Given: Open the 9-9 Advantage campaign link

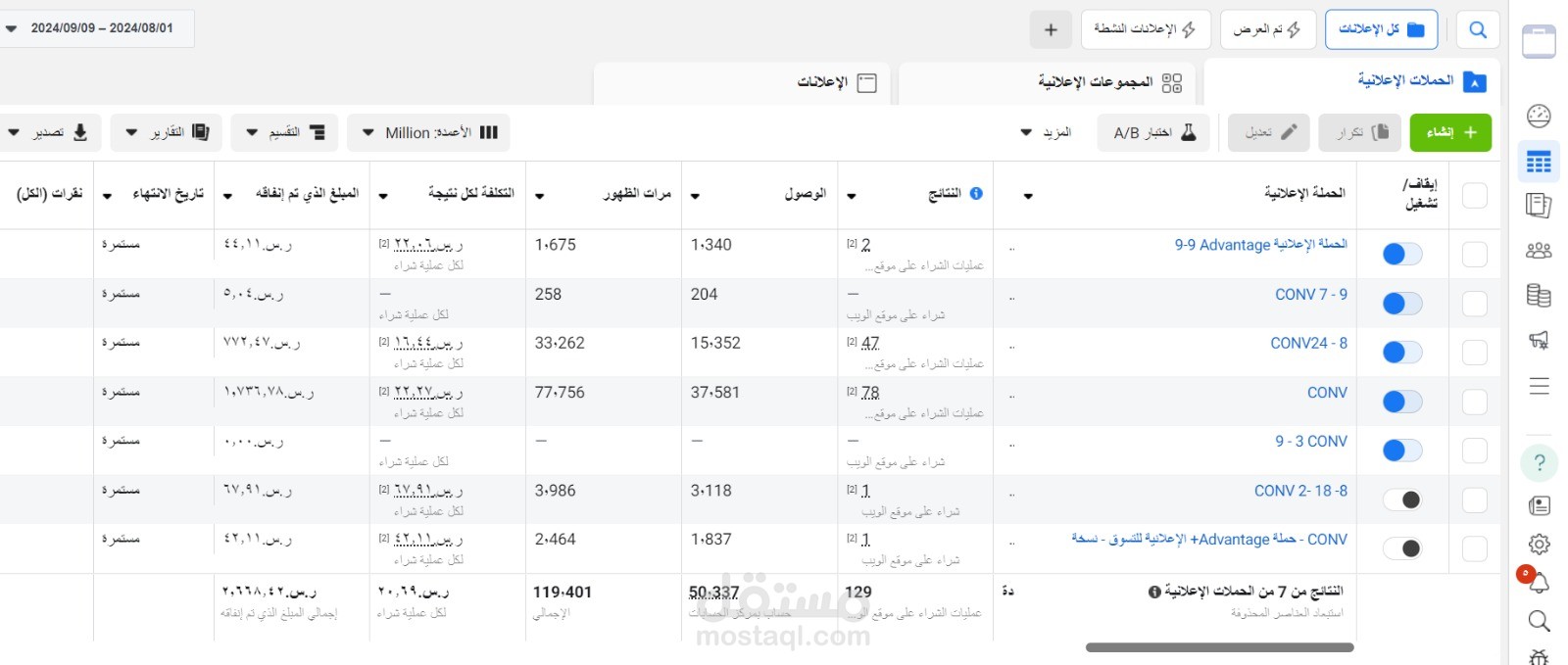Looking at the screenshot, I should tap(1261, 244).
